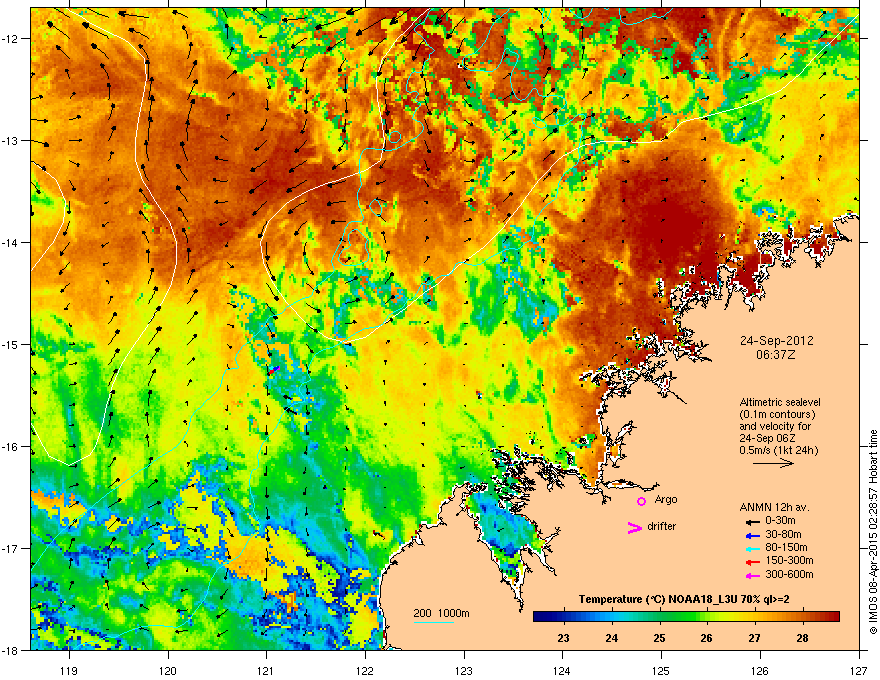Click colorbar tick label '27'
Image resolution: width=880 pixels, height=680 pixels.
pos(755,638)
